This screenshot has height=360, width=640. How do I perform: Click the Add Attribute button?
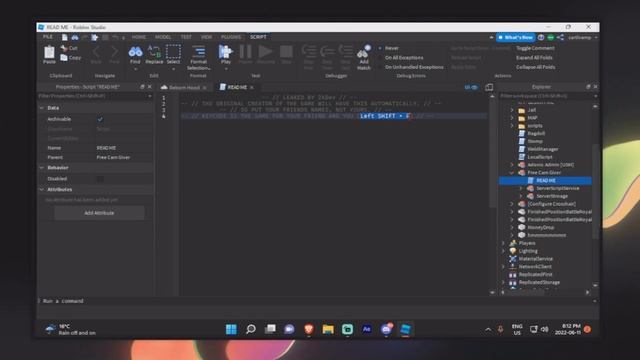pos(99,213)
